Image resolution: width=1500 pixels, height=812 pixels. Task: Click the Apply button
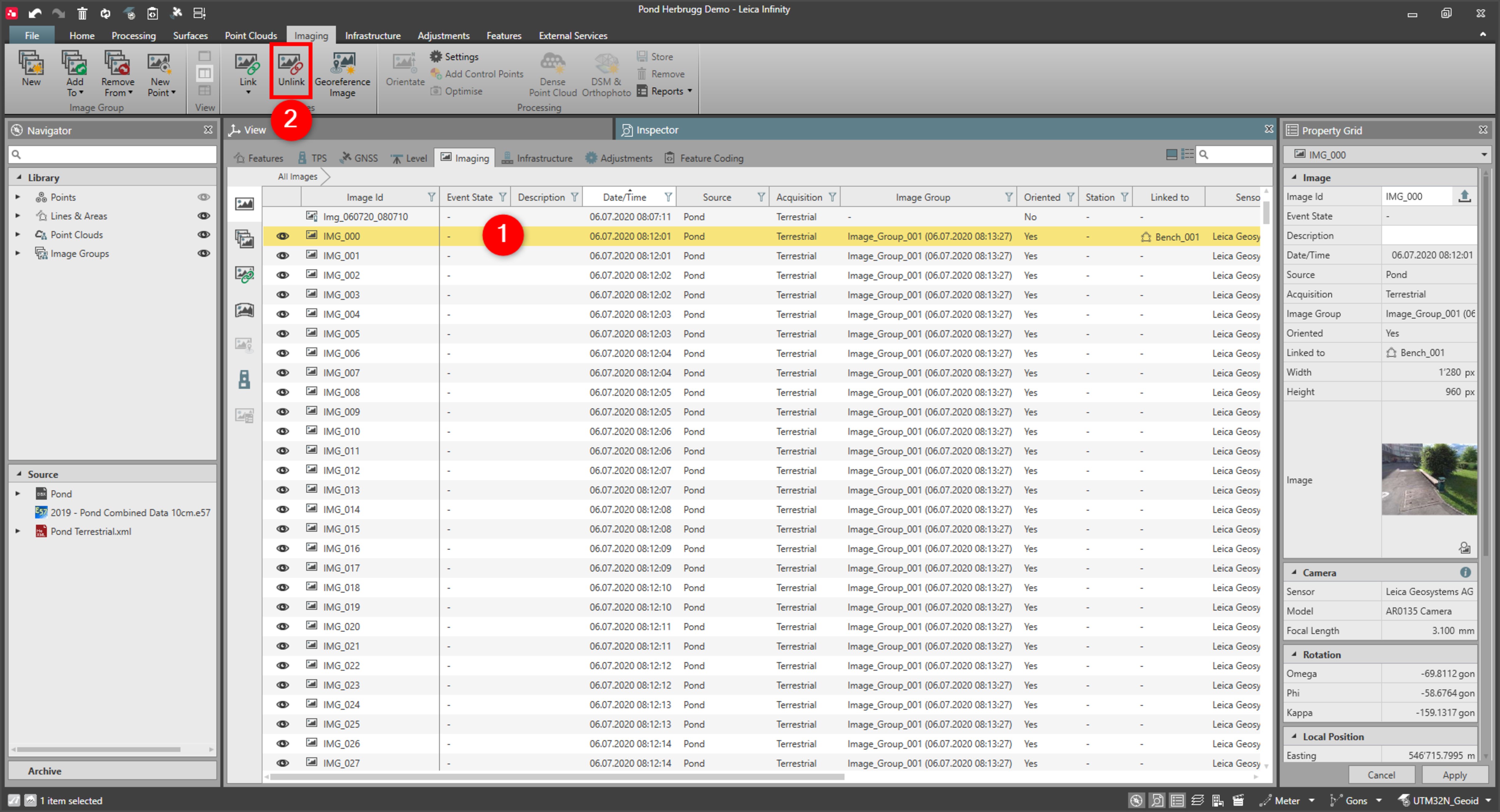1454,775
